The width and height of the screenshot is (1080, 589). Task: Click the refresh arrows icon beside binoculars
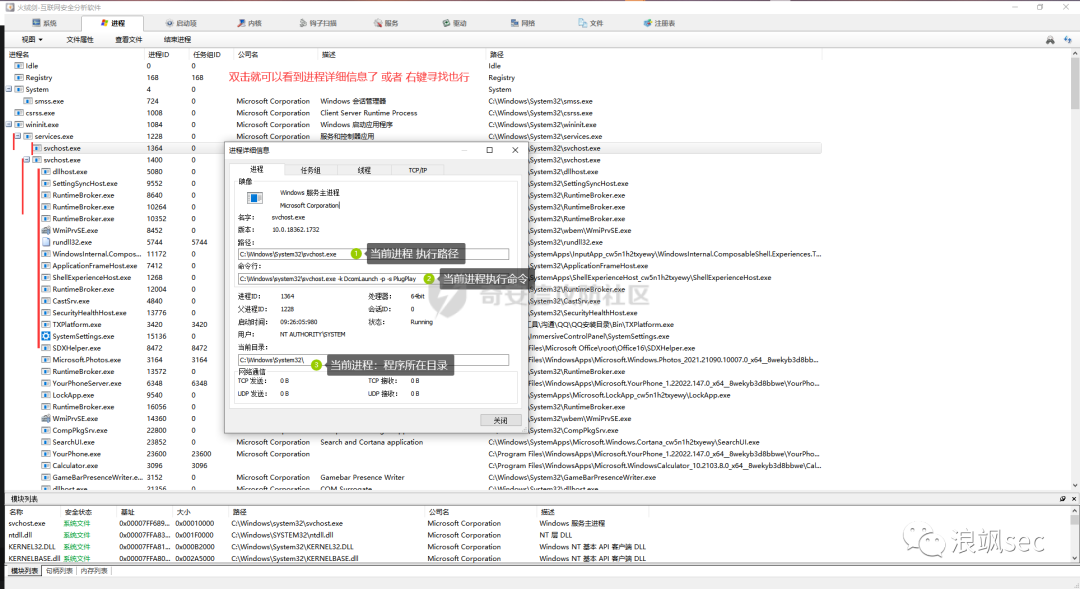[1068, 40]
